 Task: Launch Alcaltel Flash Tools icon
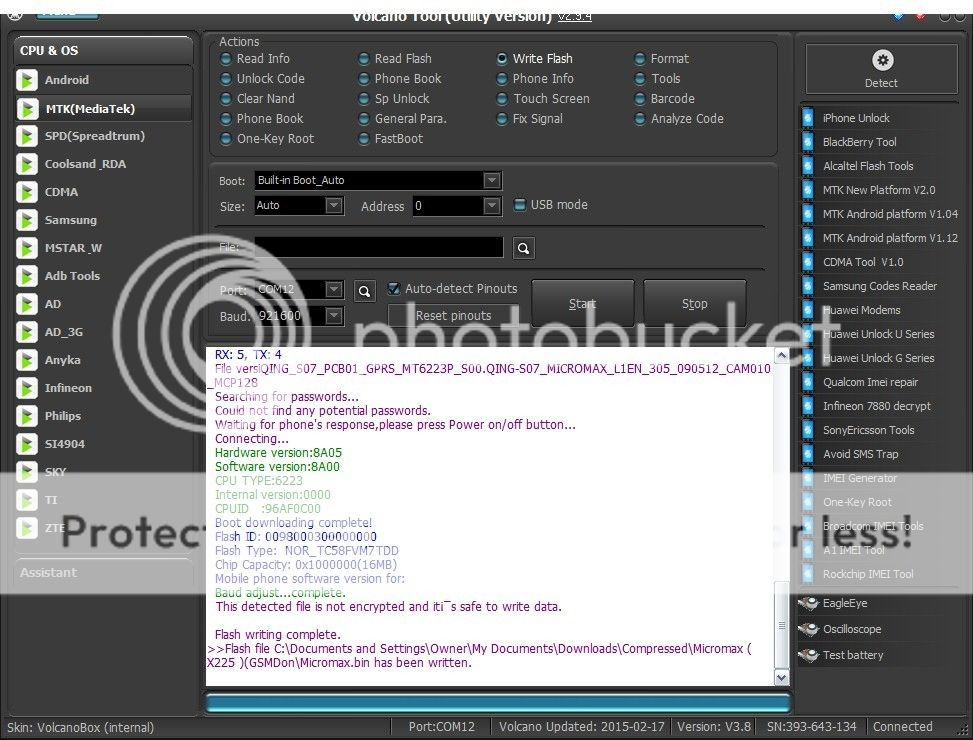[807, 166]
